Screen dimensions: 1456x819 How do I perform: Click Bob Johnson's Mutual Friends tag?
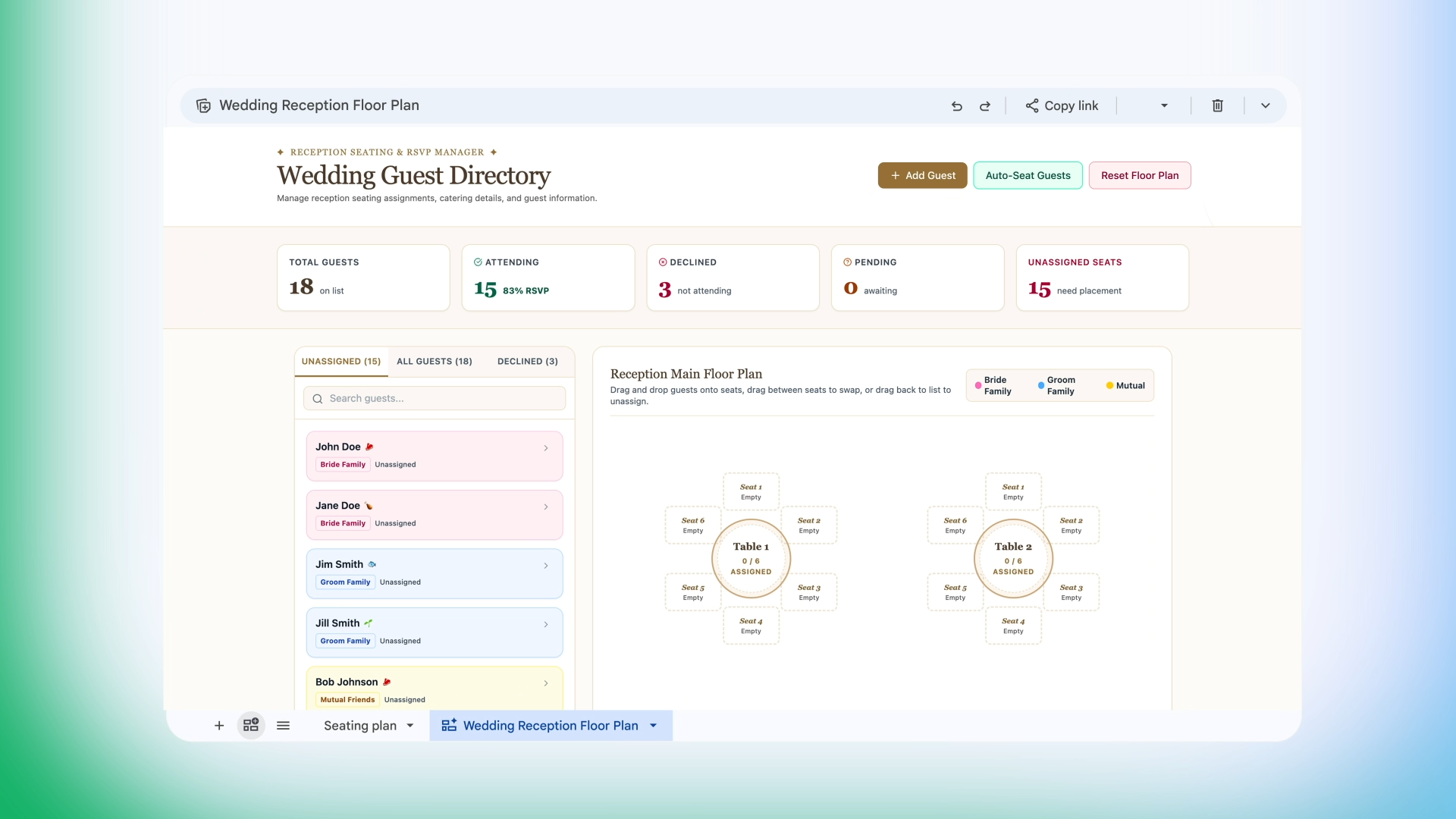(x=347, y=700)
